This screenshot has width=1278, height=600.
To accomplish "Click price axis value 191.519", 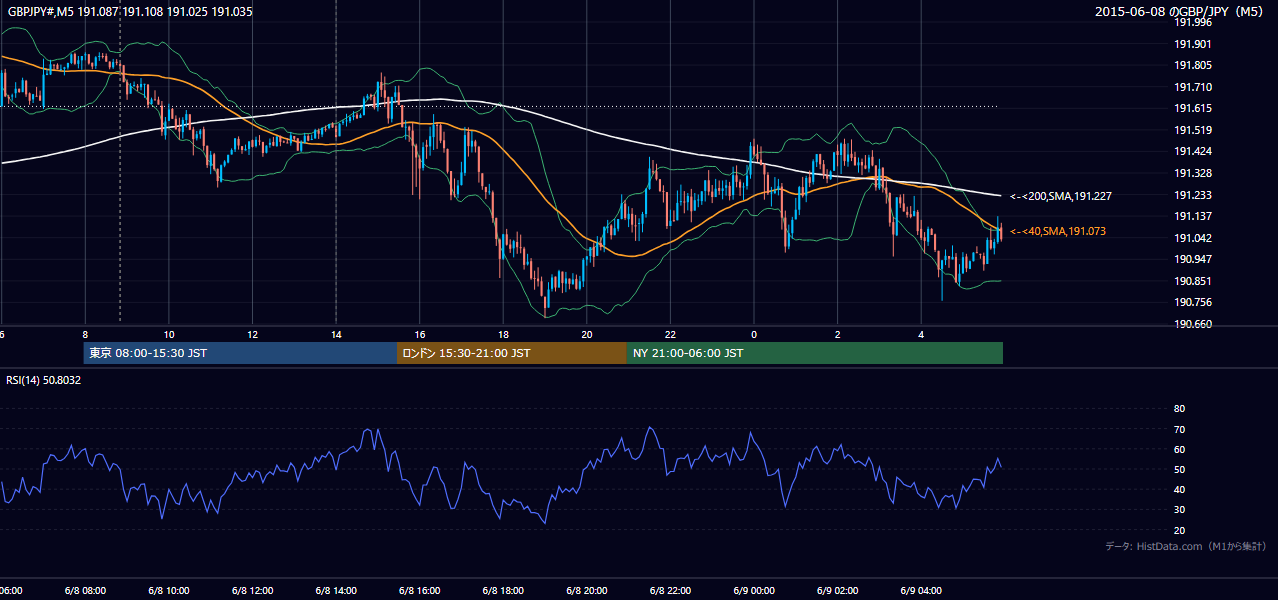I will point(1192,130).
